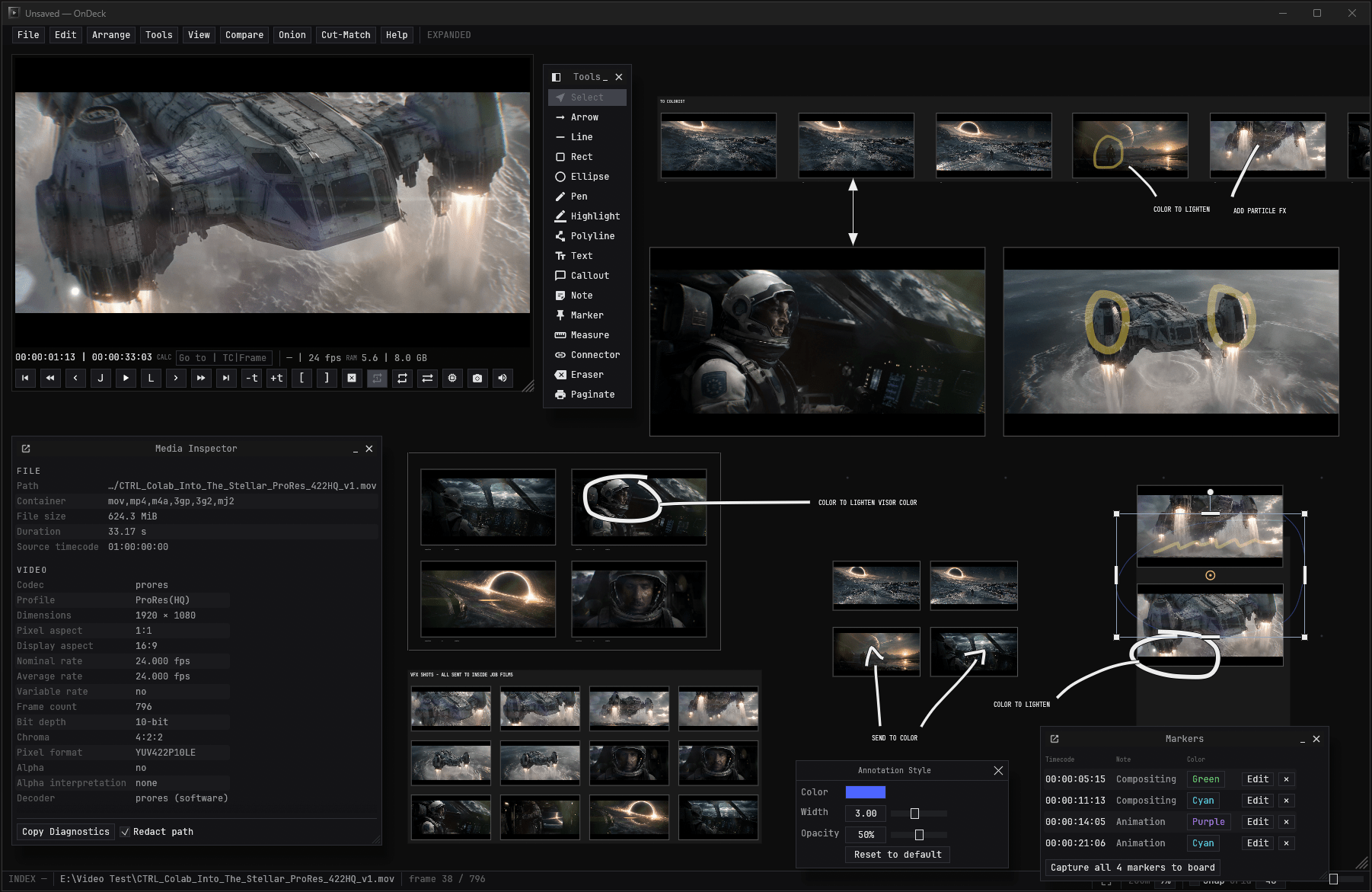Toggle the EXPANDED mode label
1372x892 pixels.
(x=448, y=35)
